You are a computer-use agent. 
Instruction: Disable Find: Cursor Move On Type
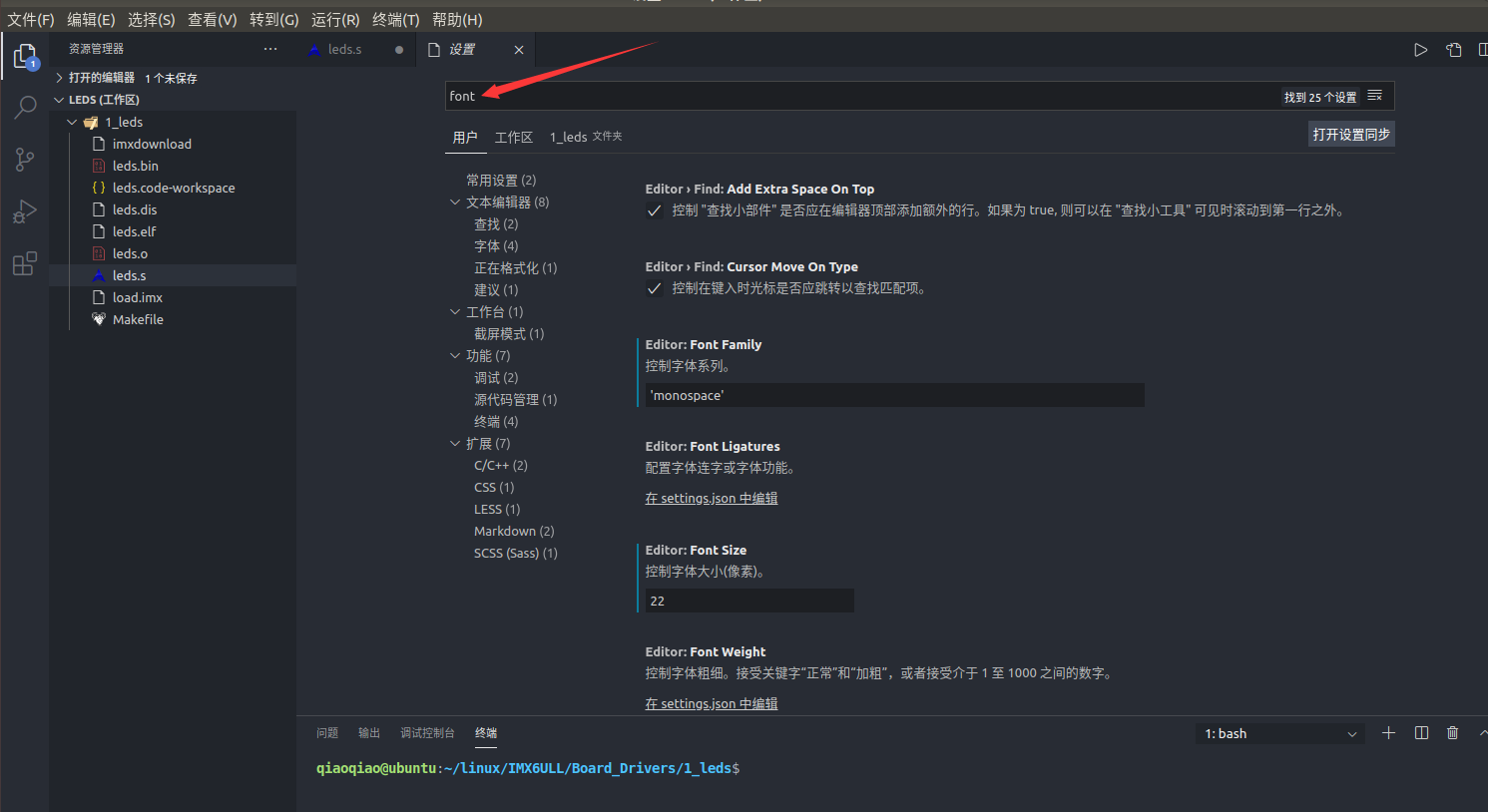click(654, 290)
